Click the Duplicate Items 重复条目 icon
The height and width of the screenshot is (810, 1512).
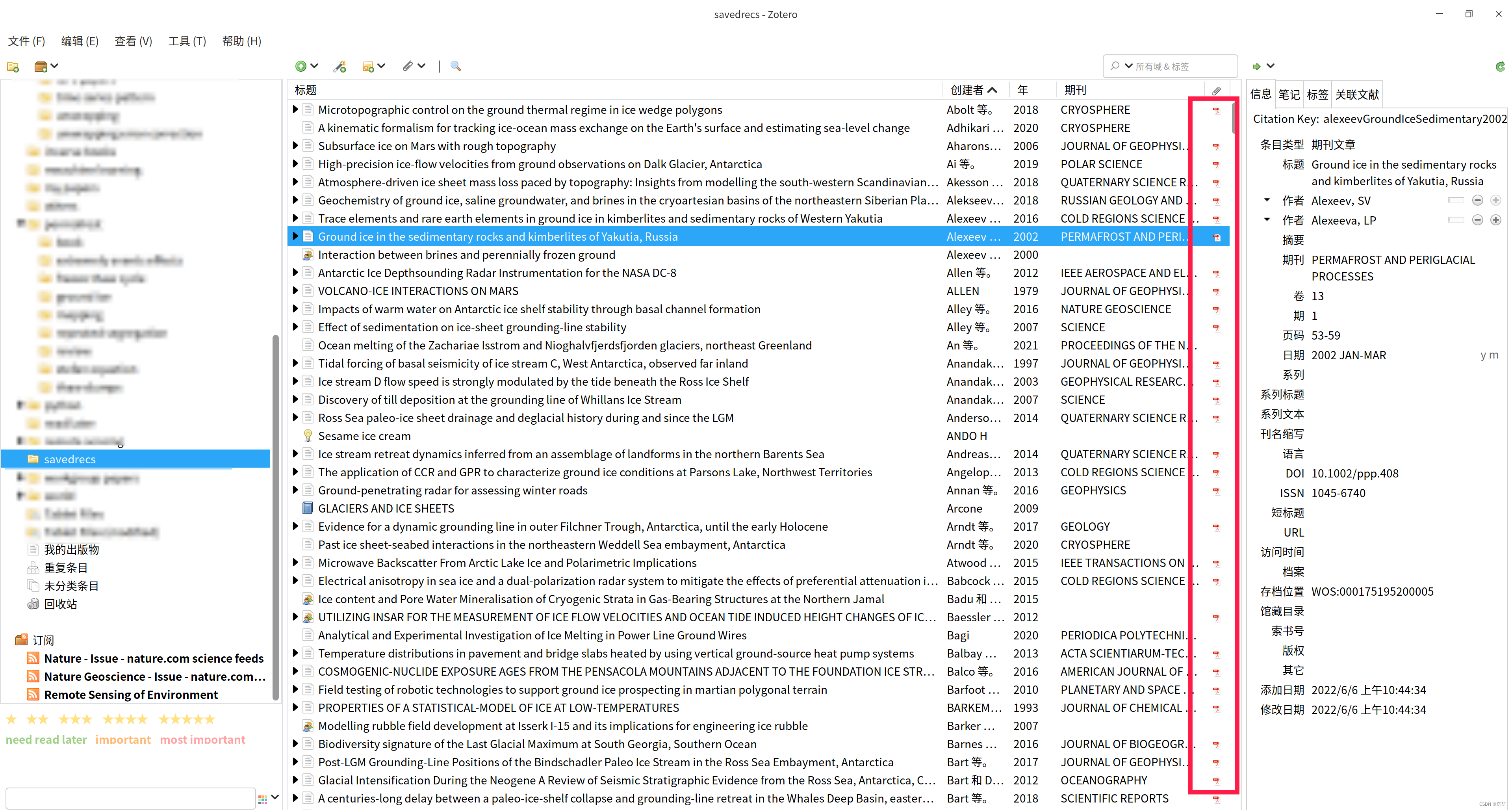[33, 568]
